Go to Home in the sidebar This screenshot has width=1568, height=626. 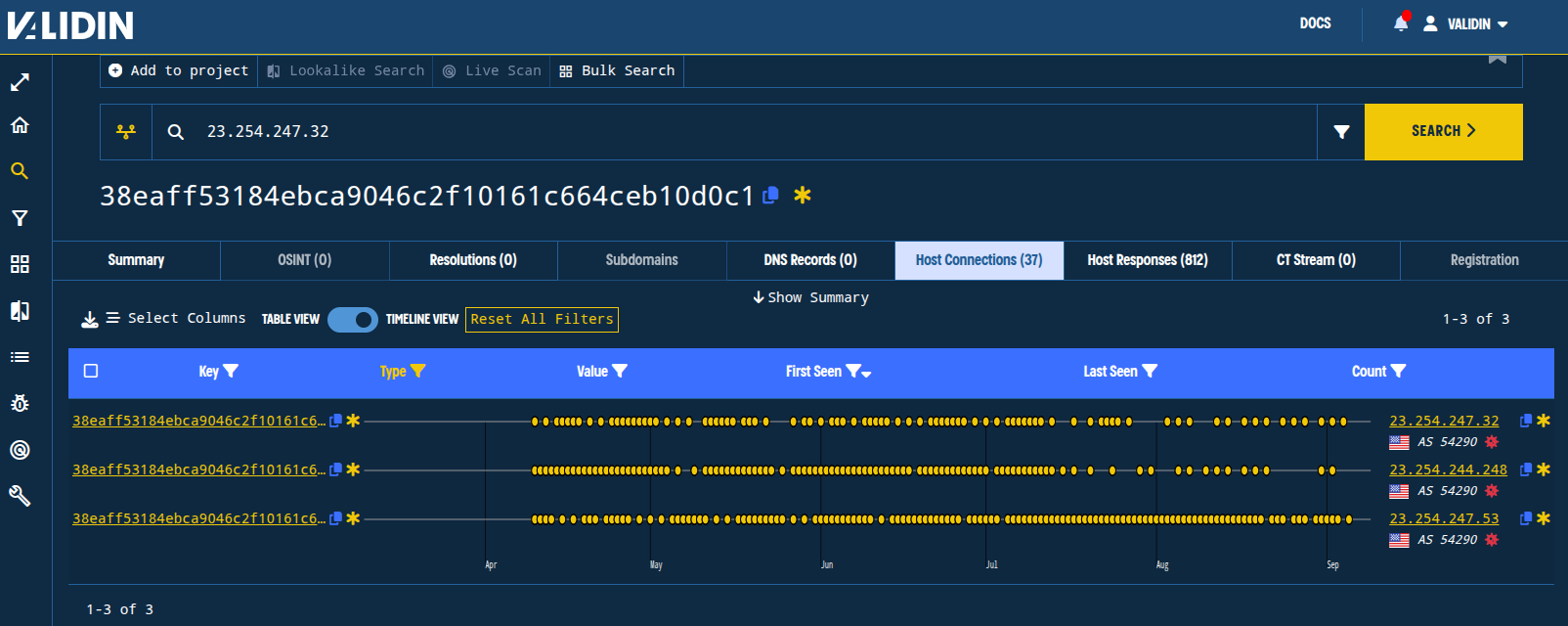click(x=20, y=125)
